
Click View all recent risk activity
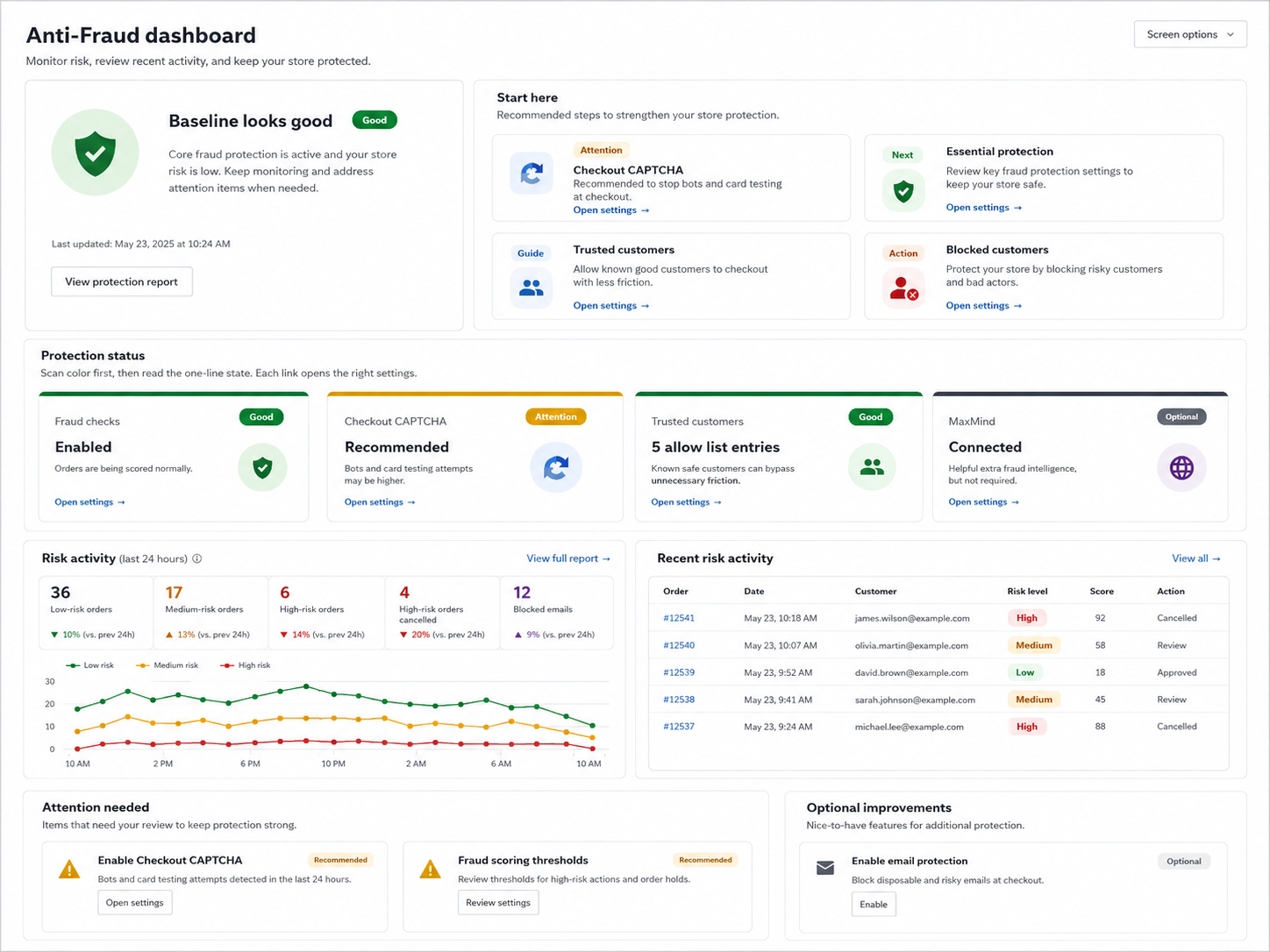click(x=1196, y=558)
